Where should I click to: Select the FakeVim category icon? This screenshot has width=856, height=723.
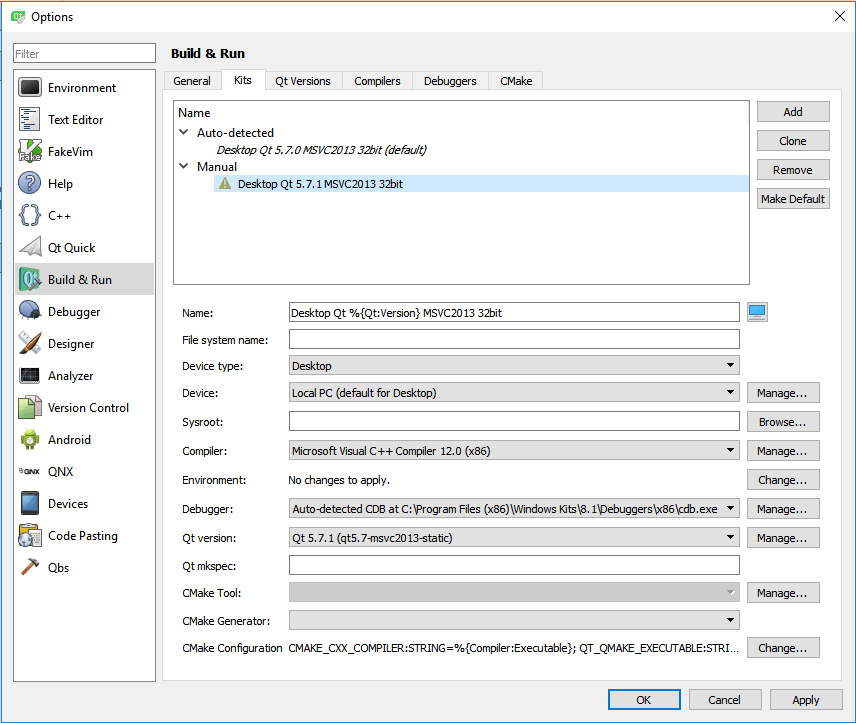(30, 152)
